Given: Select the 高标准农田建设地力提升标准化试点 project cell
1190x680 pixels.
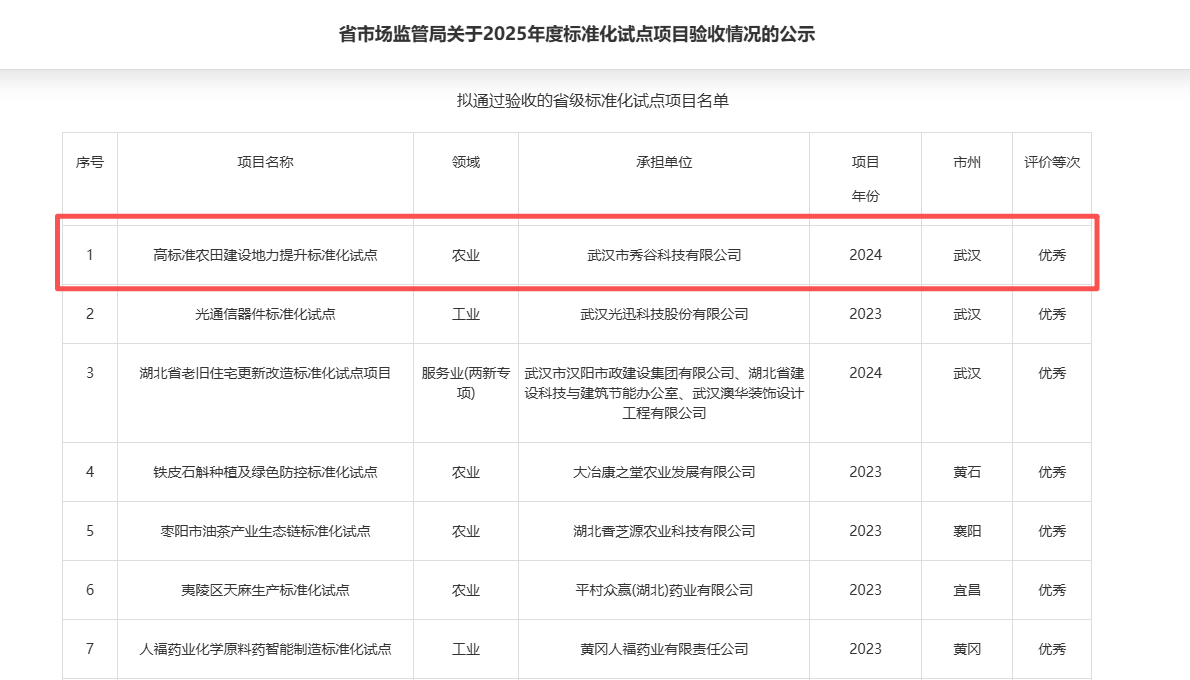Looking at the screenshot, I should click(265, 255).
